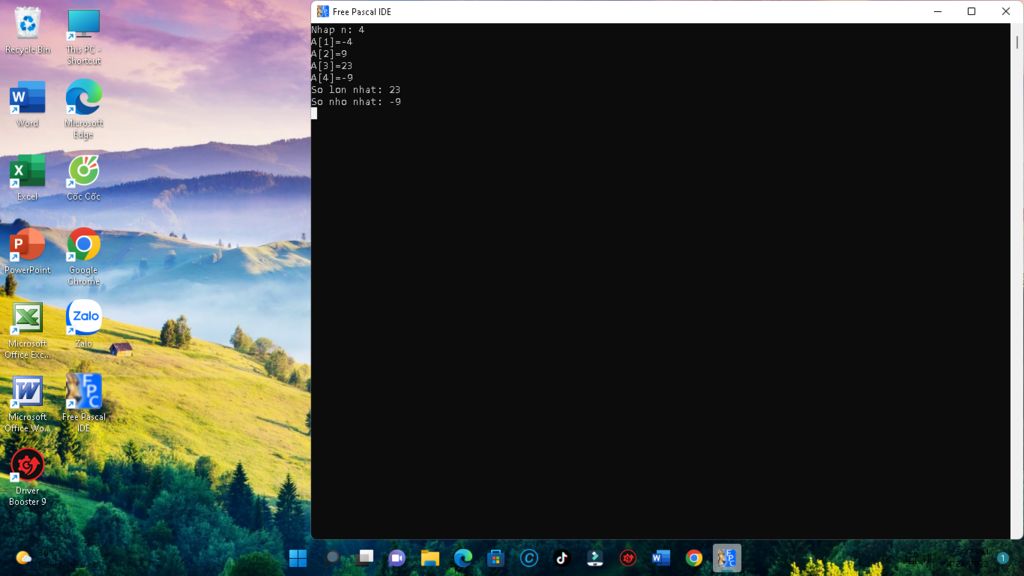
Task: Open the blue C circle taskbar app
Action: coord(529,558)
